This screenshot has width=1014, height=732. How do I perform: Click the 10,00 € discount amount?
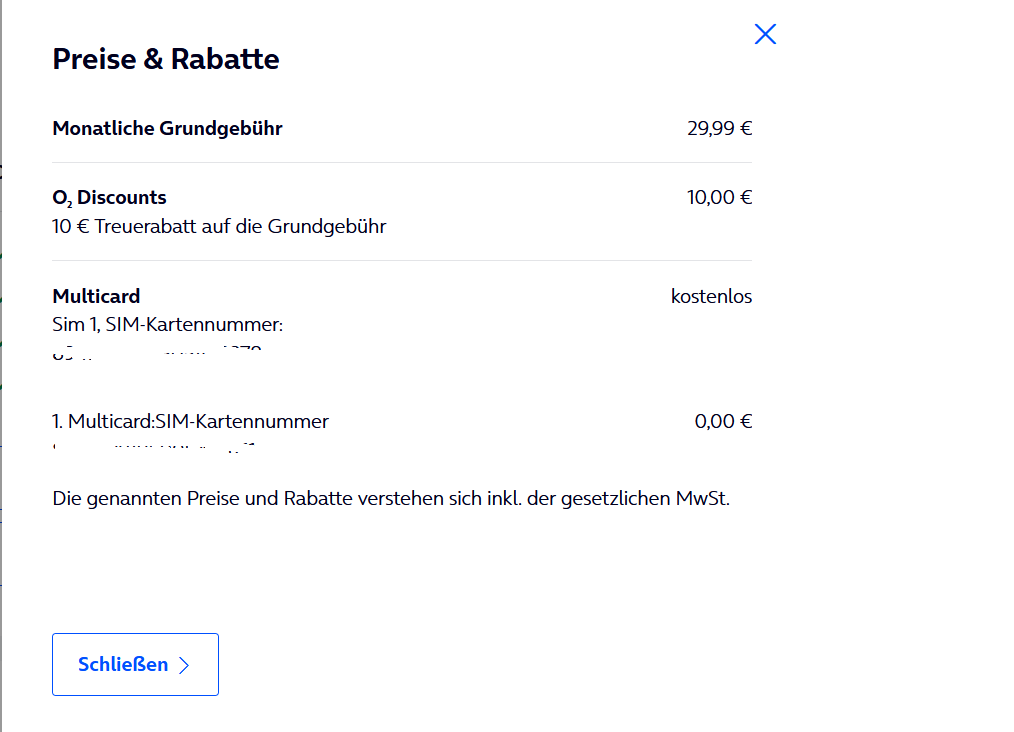point(719,197)
